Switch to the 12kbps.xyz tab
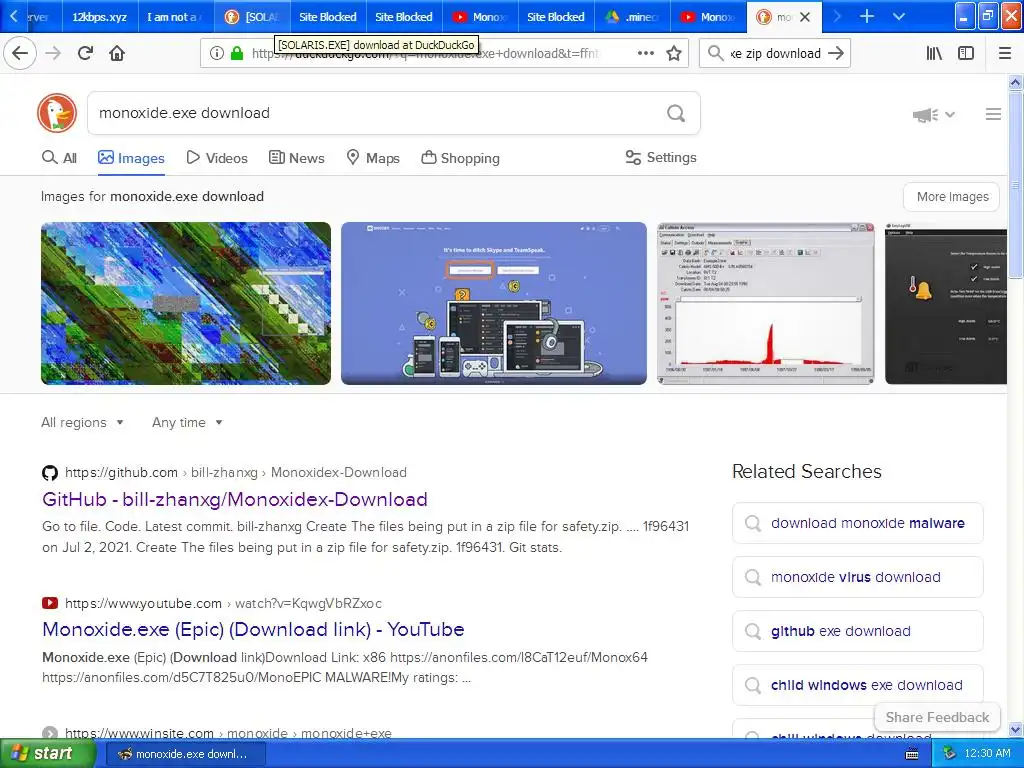 click(x=99, y=17)
